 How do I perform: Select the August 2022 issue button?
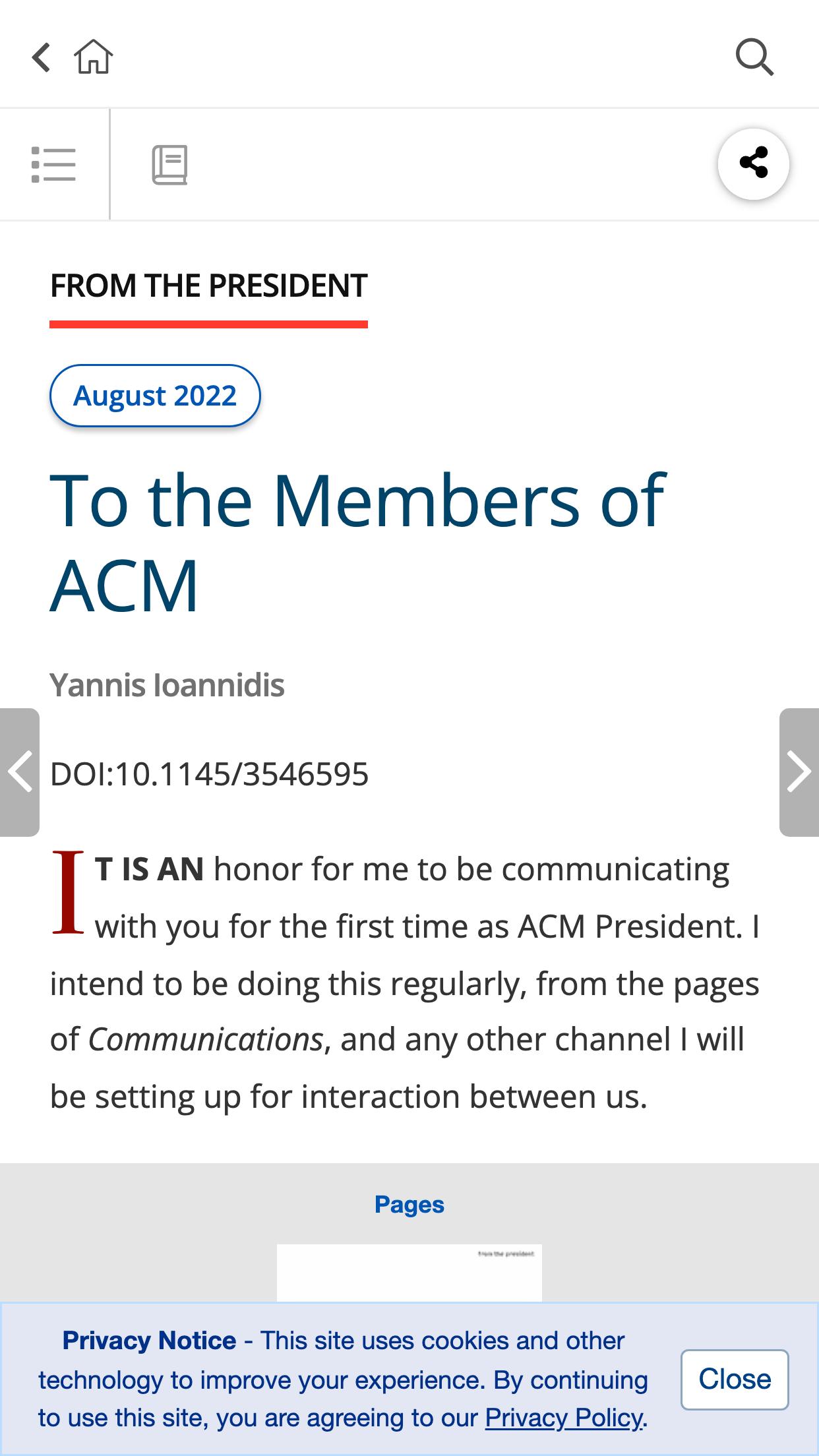[155, 396]
